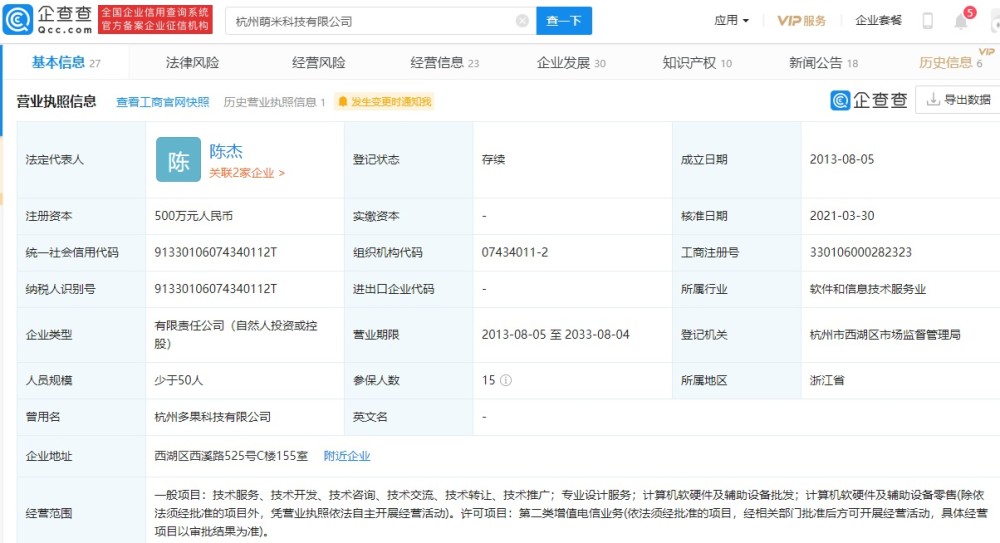Select industry 软件和信息技术服务业
The height and width of the screenshot is (543, 1000).
(x=867, y=289)
